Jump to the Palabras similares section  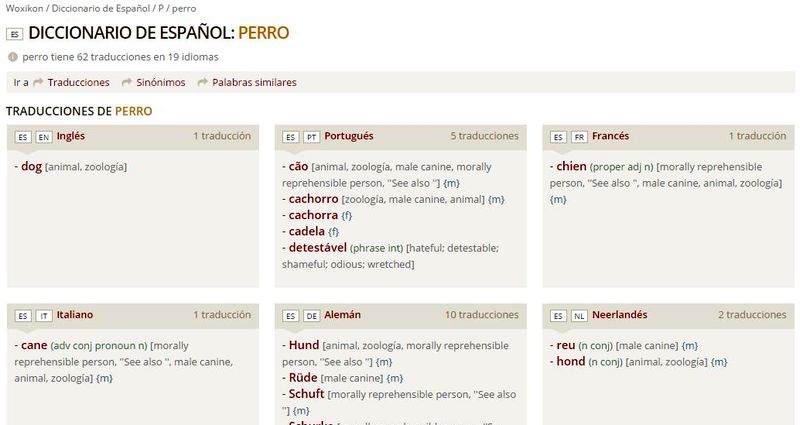[254, 82]
